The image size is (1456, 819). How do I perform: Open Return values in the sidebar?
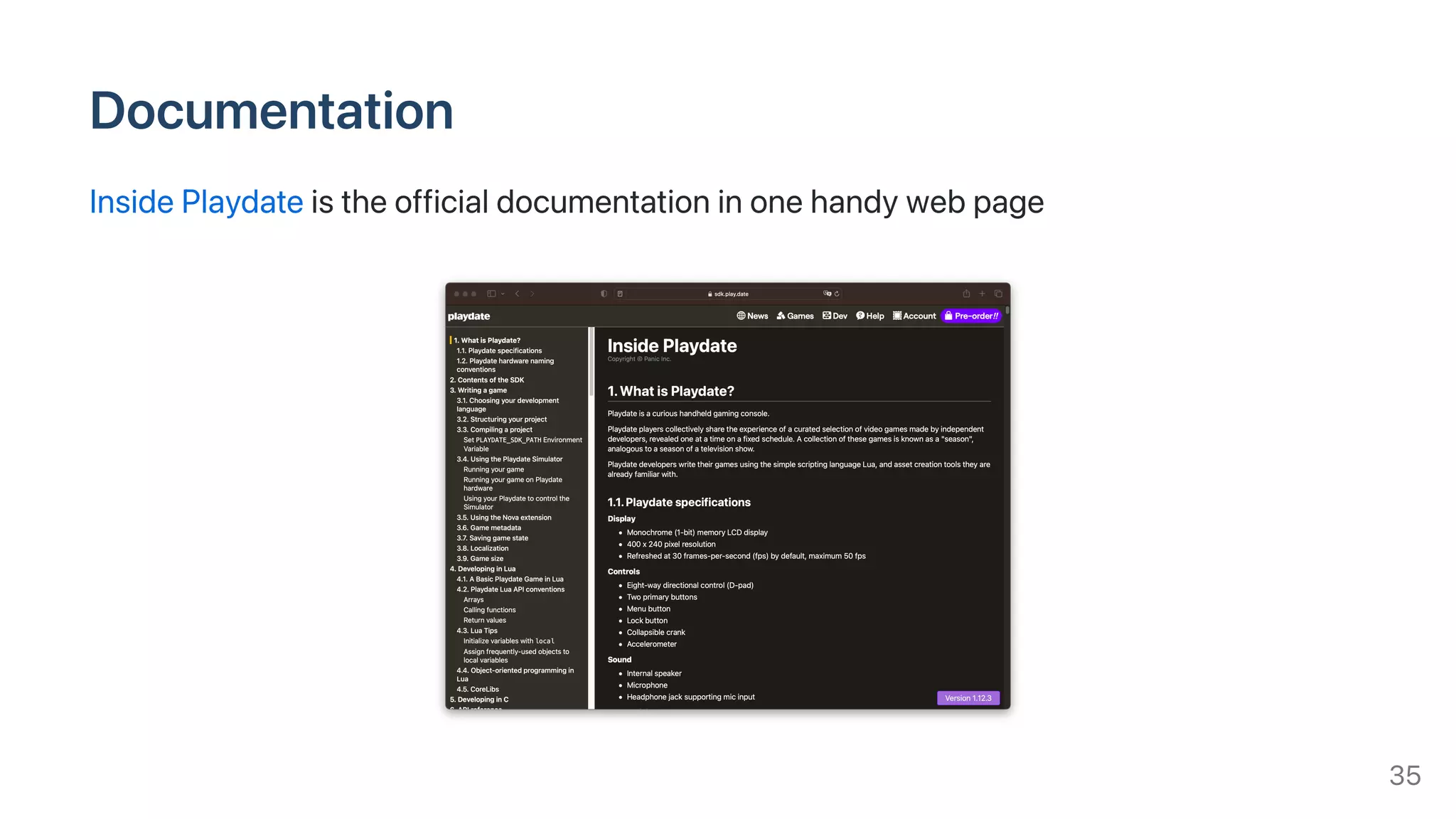tap(485, 621)
